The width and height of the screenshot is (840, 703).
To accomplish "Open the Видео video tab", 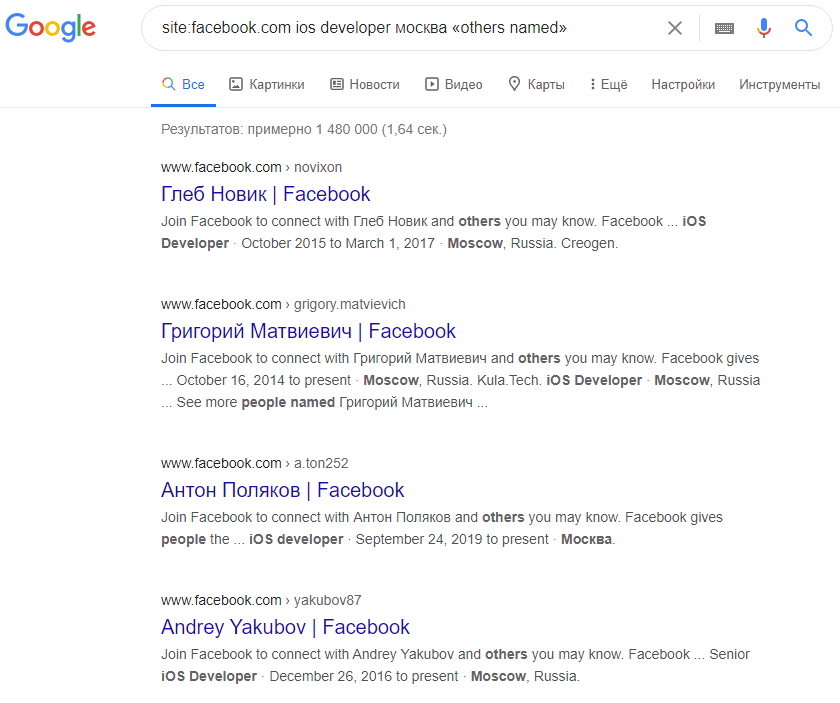I will pyautogui.click(x=454, y=84).
